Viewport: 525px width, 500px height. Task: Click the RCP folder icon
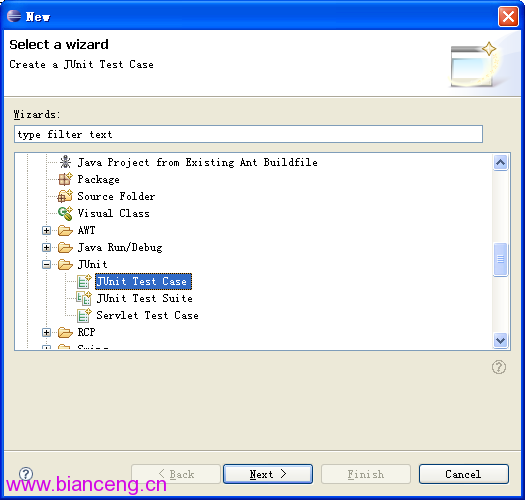(x=65, y=333)
